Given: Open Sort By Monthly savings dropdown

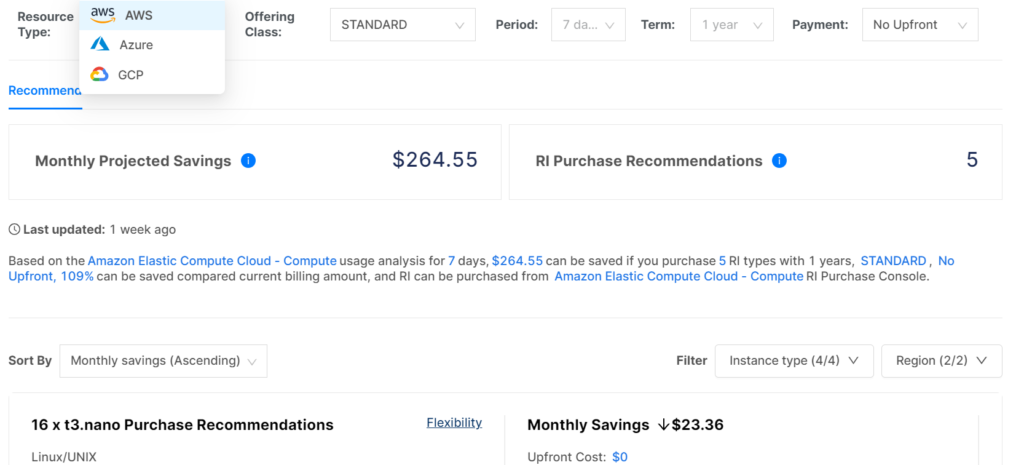Looking at the screenshot, I should click(163, 361).
